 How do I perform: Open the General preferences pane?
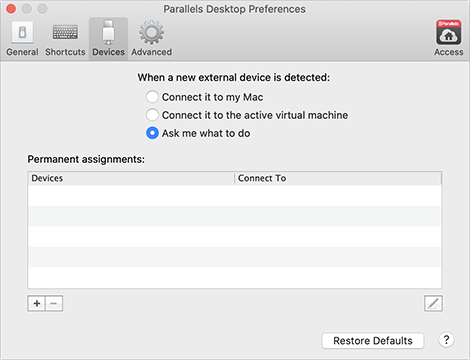coord(22,39)
